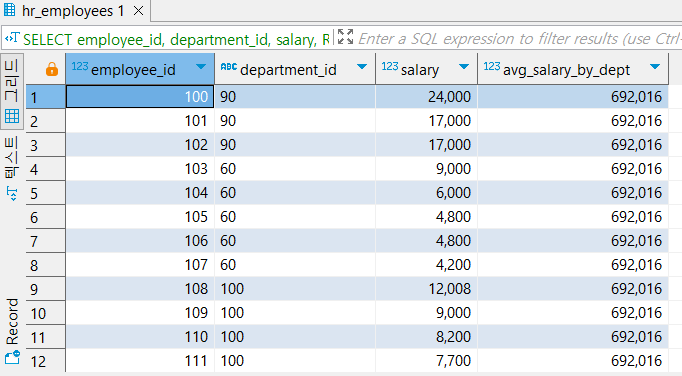Viewport: 682px width, 376px height.
Task: Select the department_id column header
Action: (x=295, y=69)
